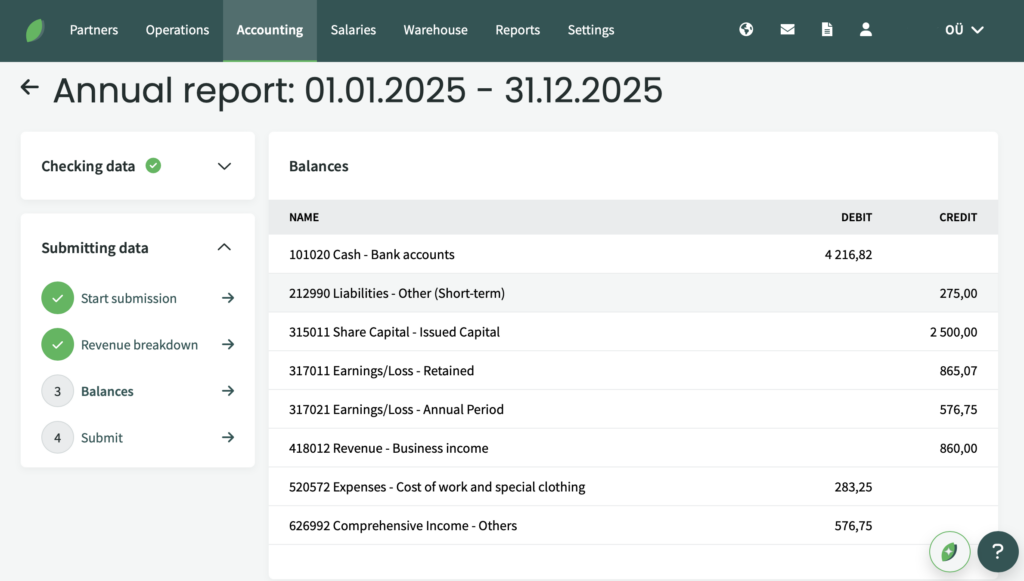Go to the Submit step
The width and height of the screenshot is (1024, 581).
pos(102,438)
